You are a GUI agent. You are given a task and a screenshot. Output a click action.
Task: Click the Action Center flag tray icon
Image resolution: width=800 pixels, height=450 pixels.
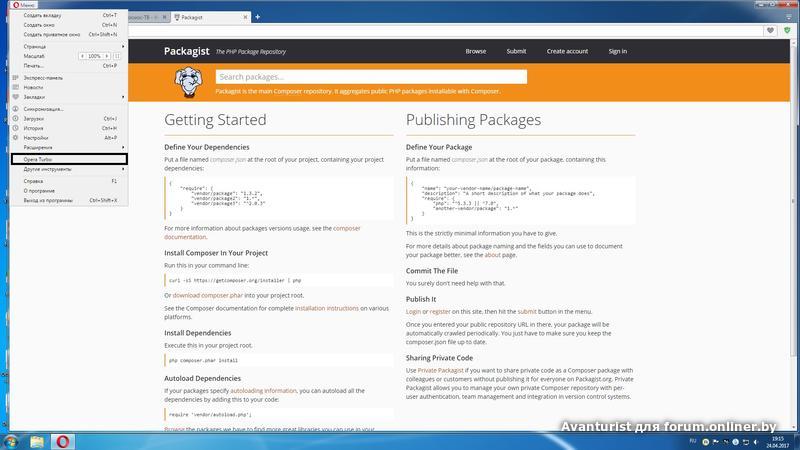[x=715, y=442]
